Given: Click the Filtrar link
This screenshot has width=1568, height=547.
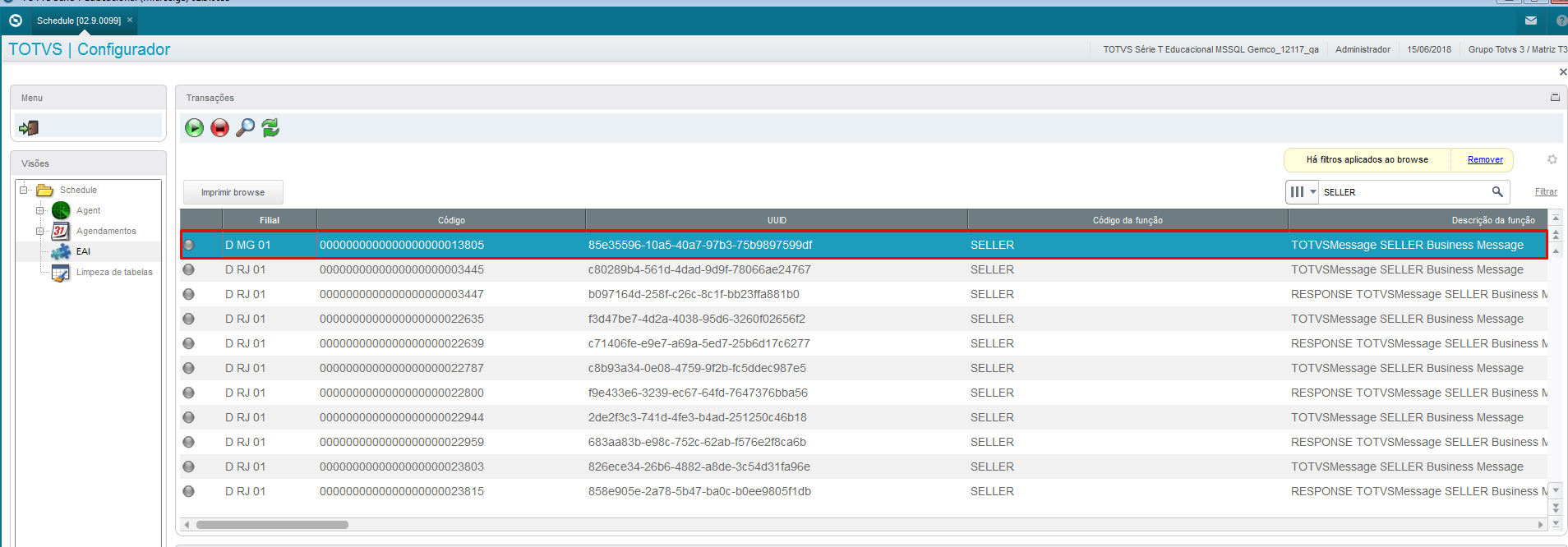Looking at the screenshot, I should pos(1546,191).
